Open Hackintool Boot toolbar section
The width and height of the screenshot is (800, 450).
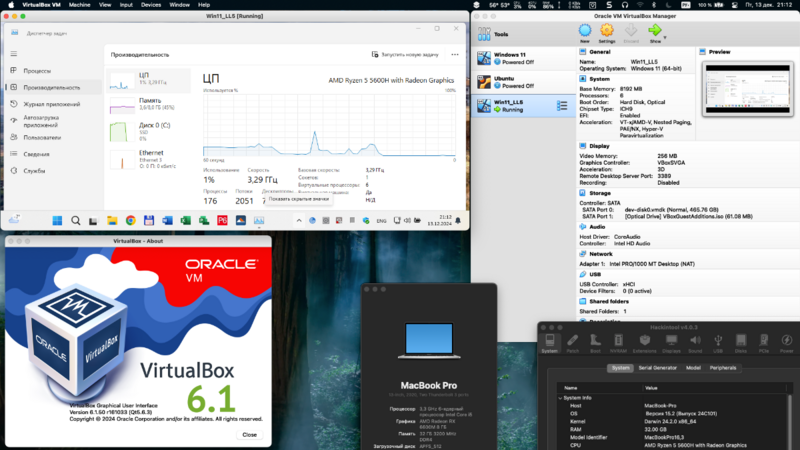[x=595, y=343]
